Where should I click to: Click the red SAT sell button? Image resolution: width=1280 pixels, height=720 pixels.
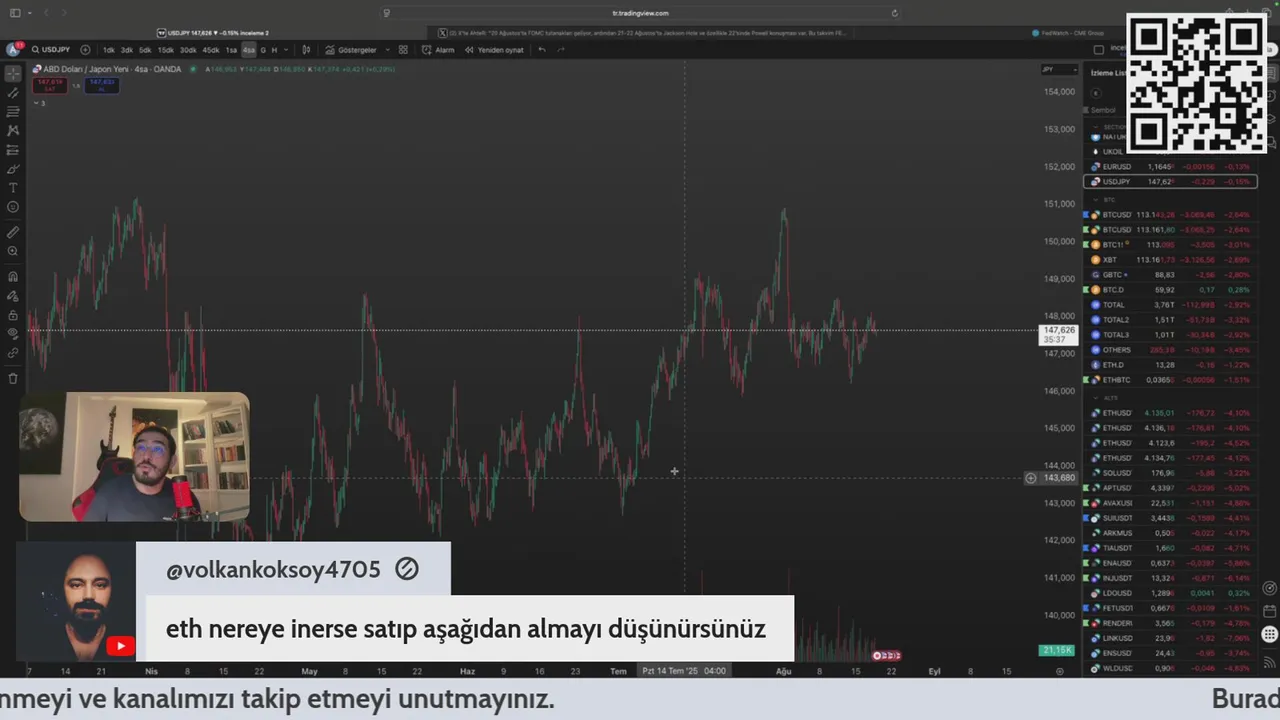tap(50, 85)
